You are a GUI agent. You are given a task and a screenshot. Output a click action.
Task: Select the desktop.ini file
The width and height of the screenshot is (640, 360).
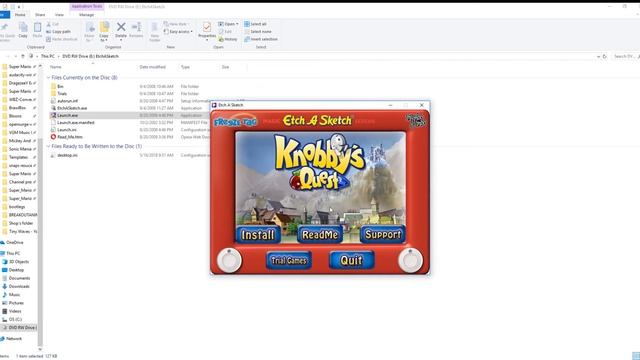tap(67, 156)
